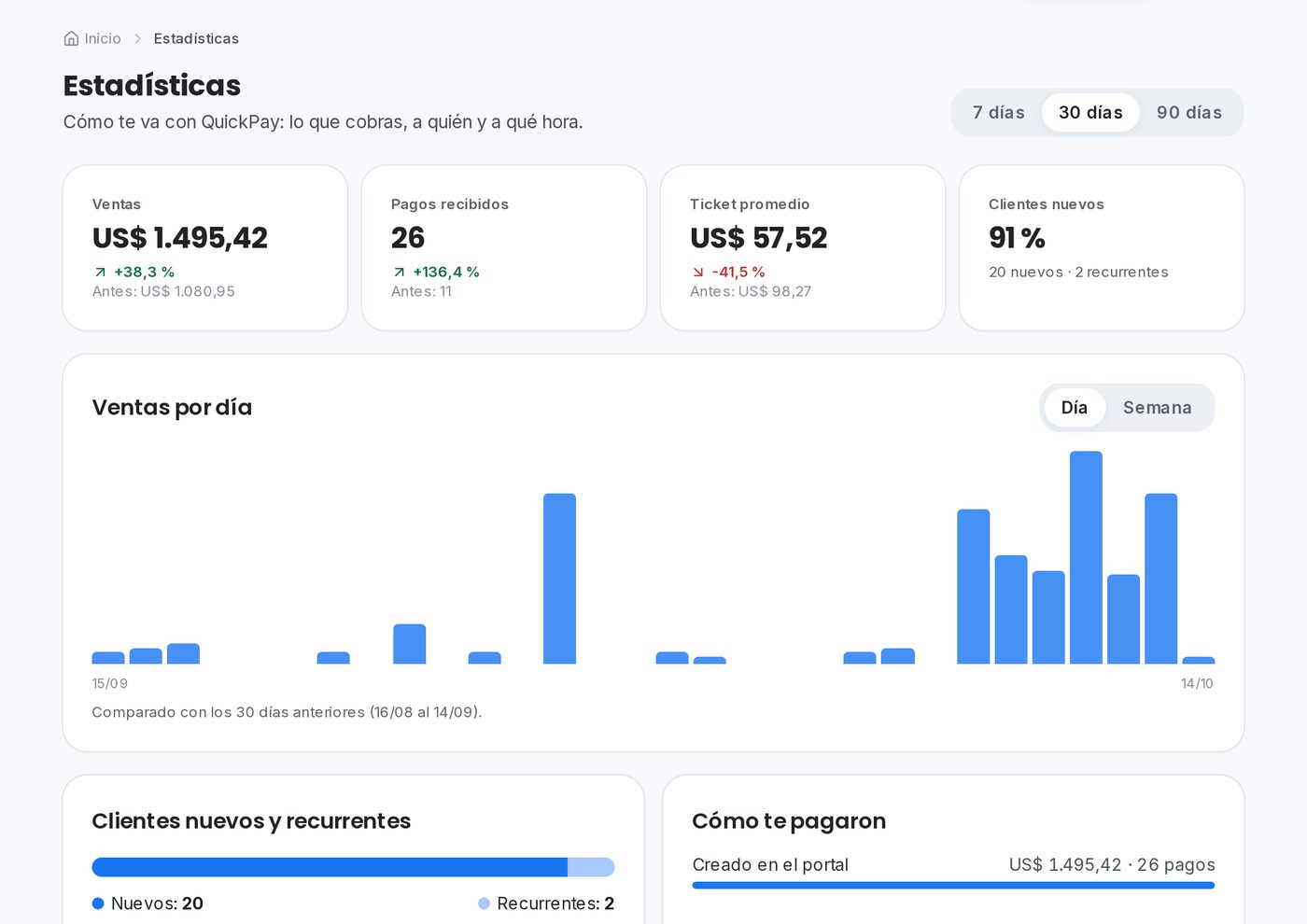This screenshot has height=924, width=1307.
Task: Click the 'Cómo te pagaron' heading
Action: pyautogui.click(x=789, y=820)
